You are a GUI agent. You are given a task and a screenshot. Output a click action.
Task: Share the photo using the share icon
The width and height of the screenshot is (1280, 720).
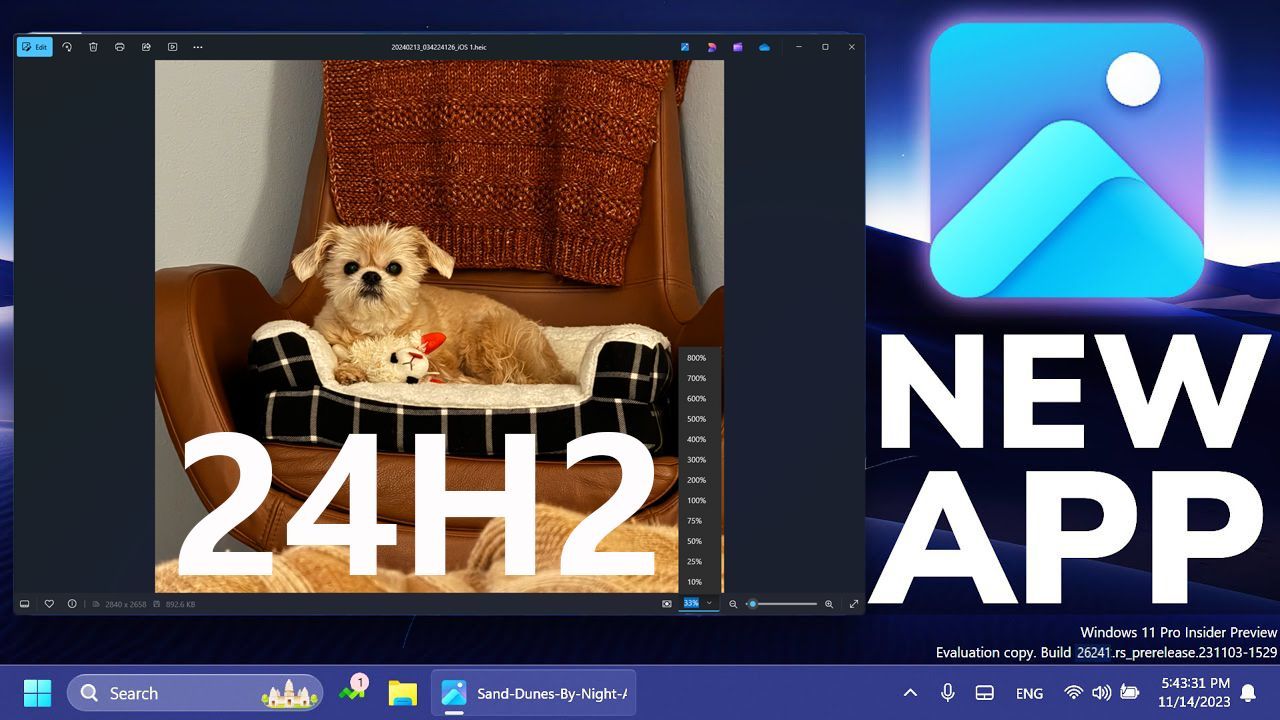146,47
